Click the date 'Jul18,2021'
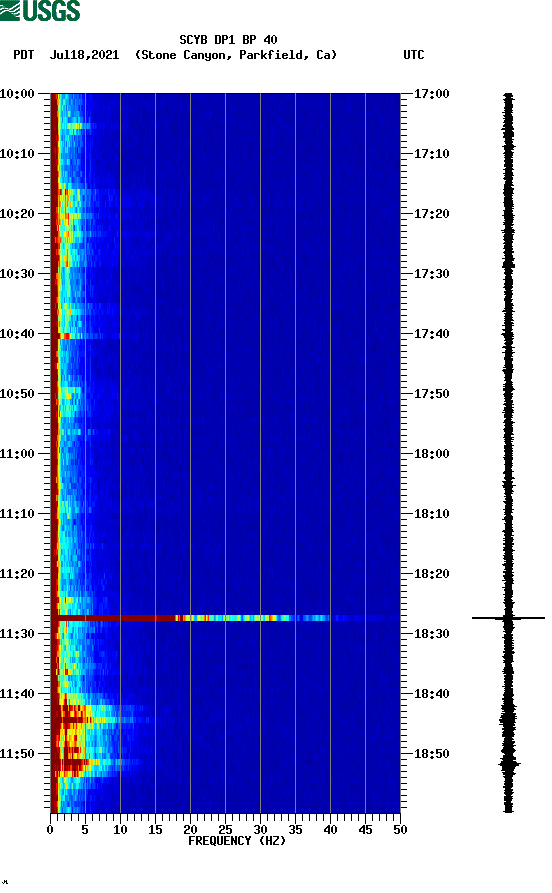The height and width of the screenshot is (893, 552). tap(84, 55)
